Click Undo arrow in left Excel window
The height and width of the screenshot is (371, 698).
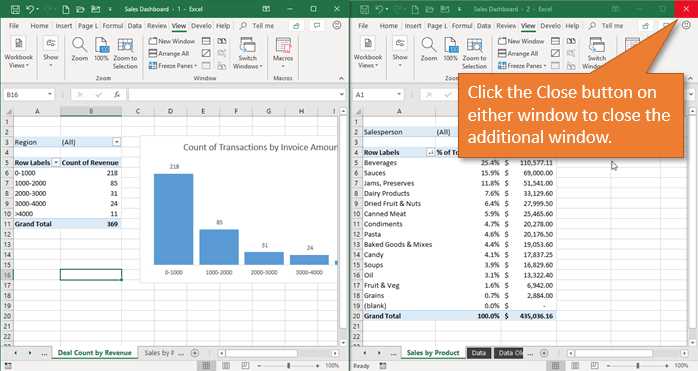(29, 9)
